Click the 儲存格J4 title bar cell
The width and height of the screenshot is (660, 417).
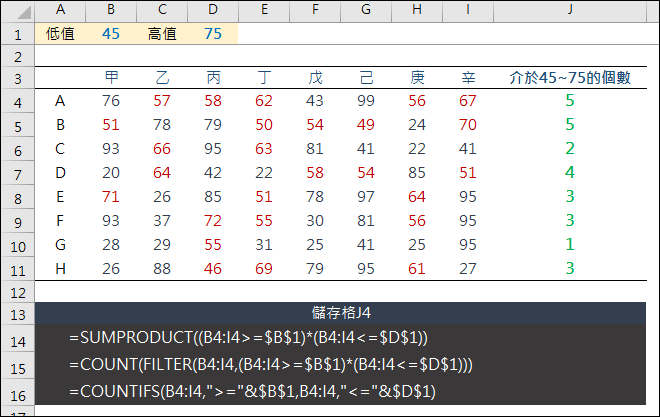[341, 313]
